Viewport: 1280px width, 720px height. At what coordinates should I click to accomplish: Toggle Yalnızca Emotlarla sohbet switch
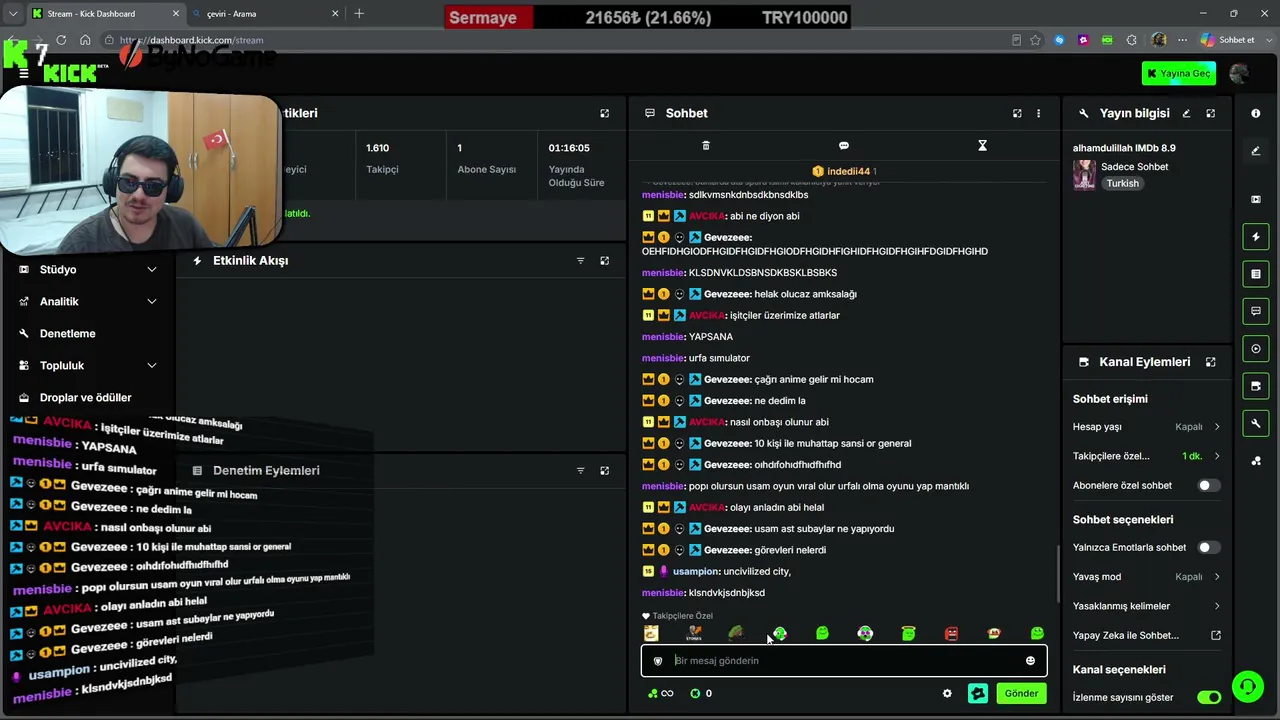click(x=1209, y=547)
